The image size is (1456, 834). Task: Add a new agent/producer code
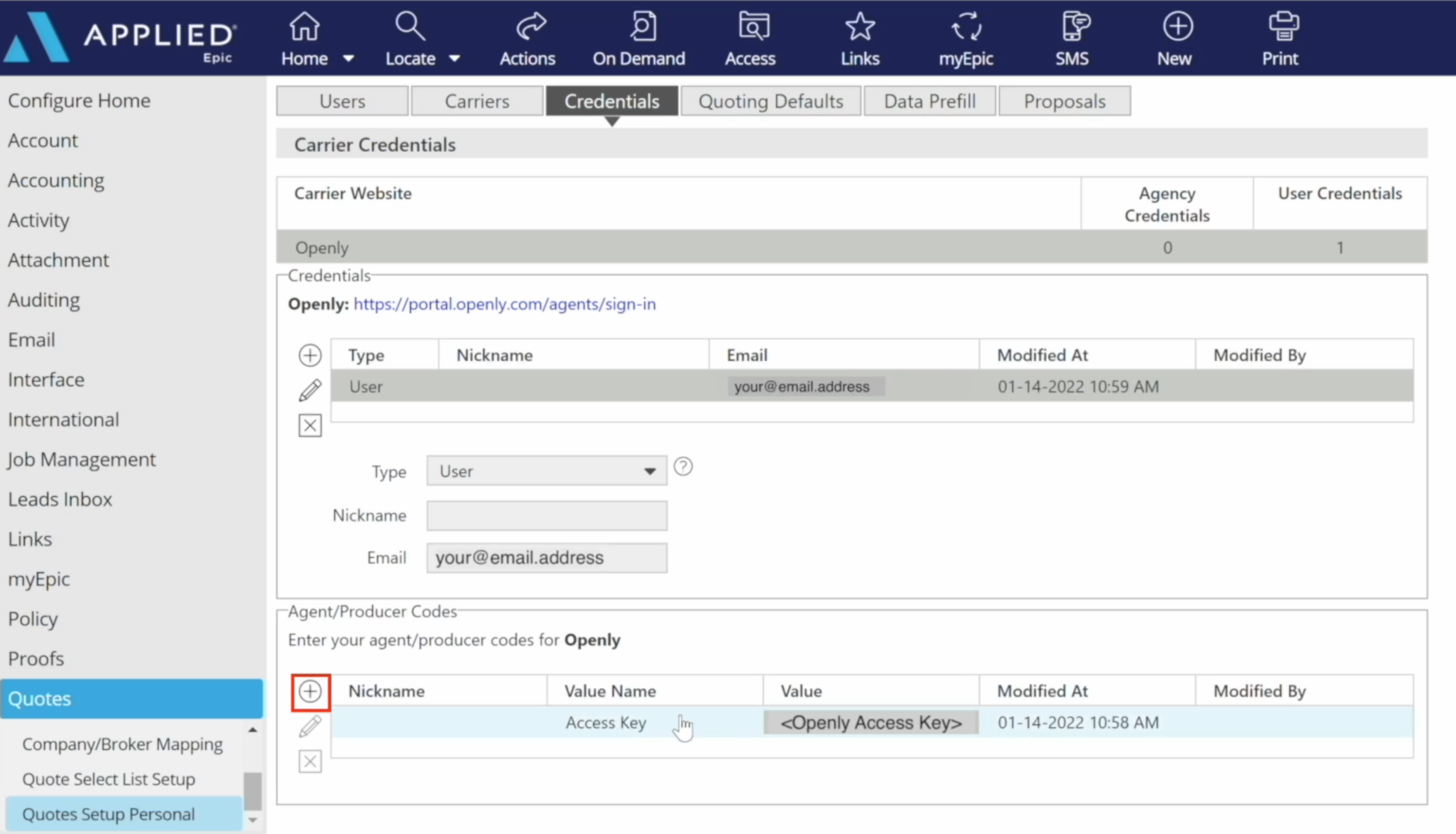[x=310, y=691]
